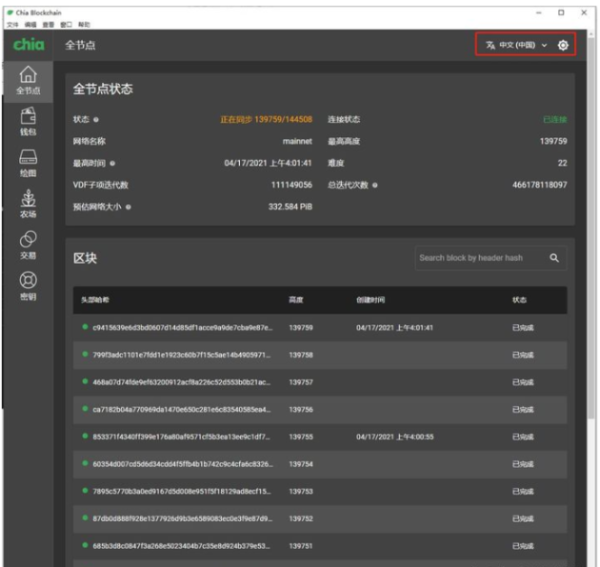Viewport: 600px width, 567px height.
Task: Click the 全节点状态 panel heading
Action: [x=103, y=89]
